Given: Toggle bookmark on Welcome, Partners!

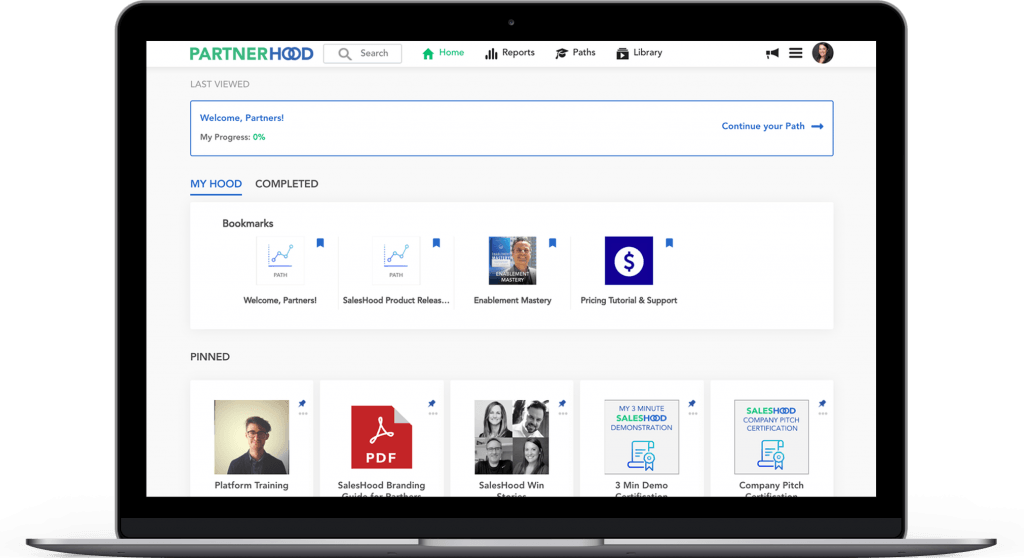Looking at the screenshot, I should click(320, 243).
